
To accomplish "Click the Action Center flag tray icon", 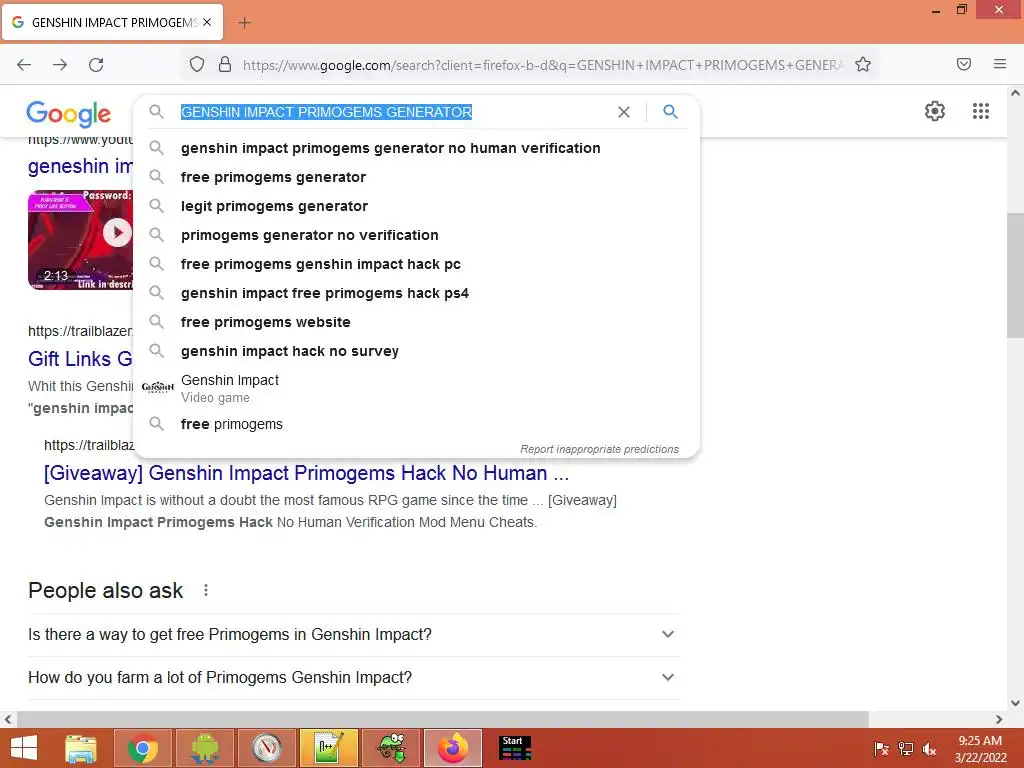I will click(x=882, y=748).
